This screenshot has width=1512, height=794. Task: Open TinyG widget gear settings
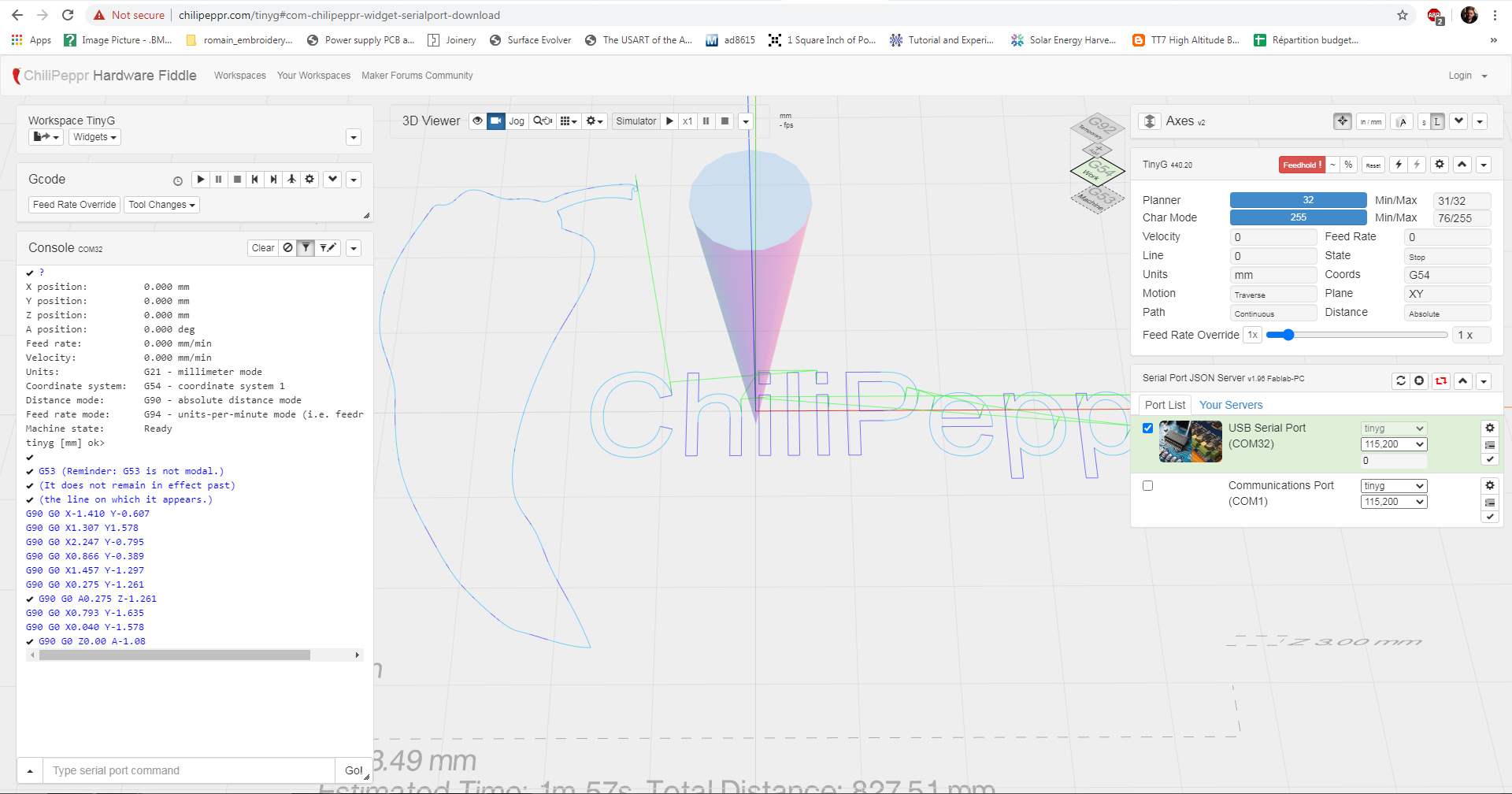pyautogui.click(x=1440, y=165)
